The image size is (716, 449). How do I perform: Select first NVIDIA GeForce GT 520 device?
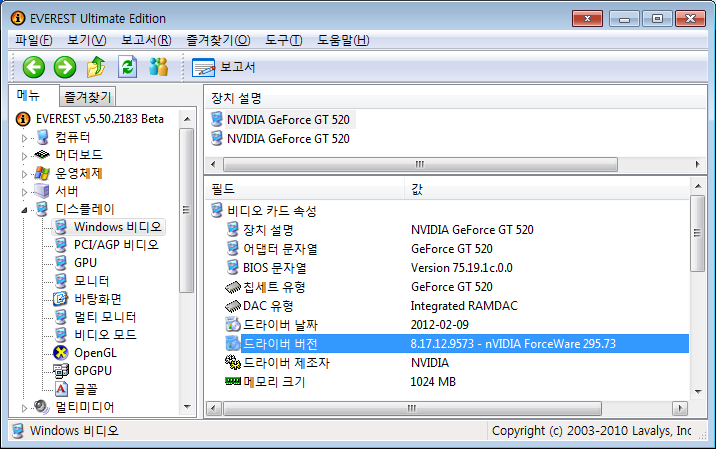pos(288,120)
